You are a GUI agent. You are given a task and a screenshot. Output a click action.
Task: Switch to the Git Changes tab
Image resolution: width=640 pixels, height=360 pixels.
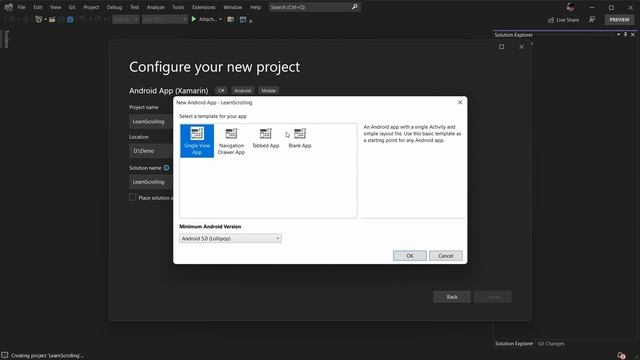tap(551, 344)
